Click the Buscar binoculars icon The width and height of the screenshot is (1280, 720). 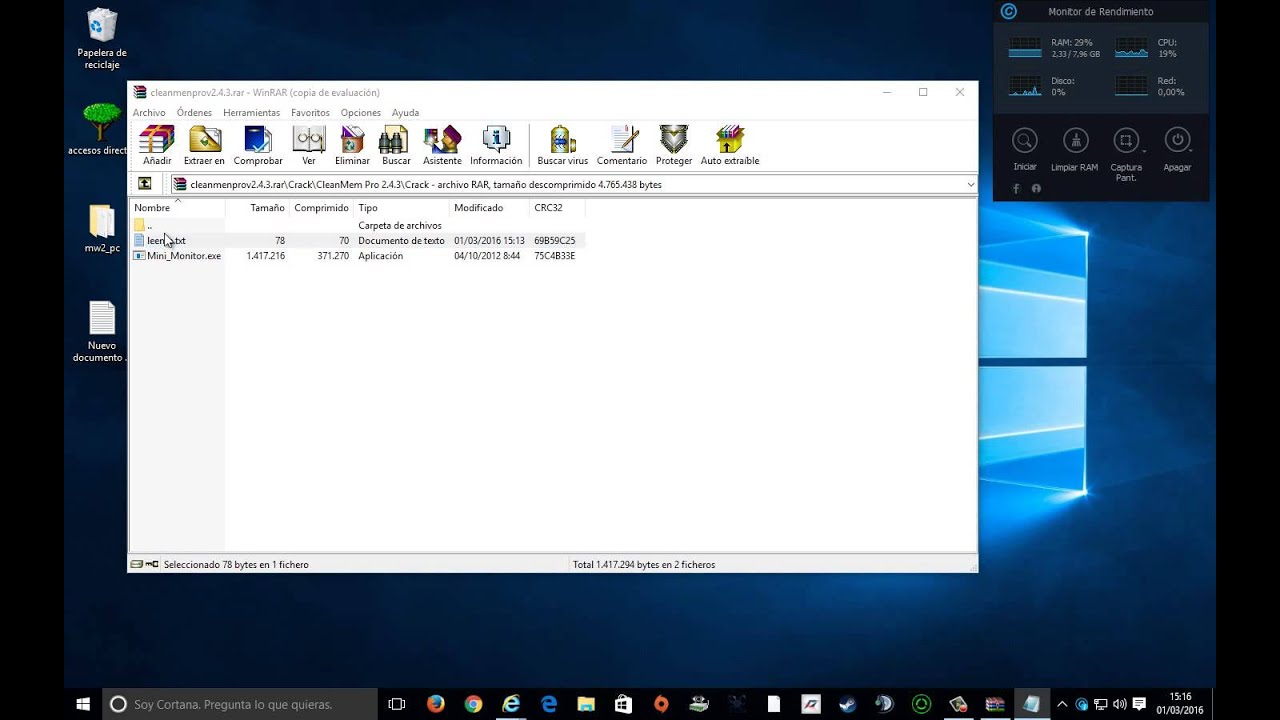coord(396,145)
